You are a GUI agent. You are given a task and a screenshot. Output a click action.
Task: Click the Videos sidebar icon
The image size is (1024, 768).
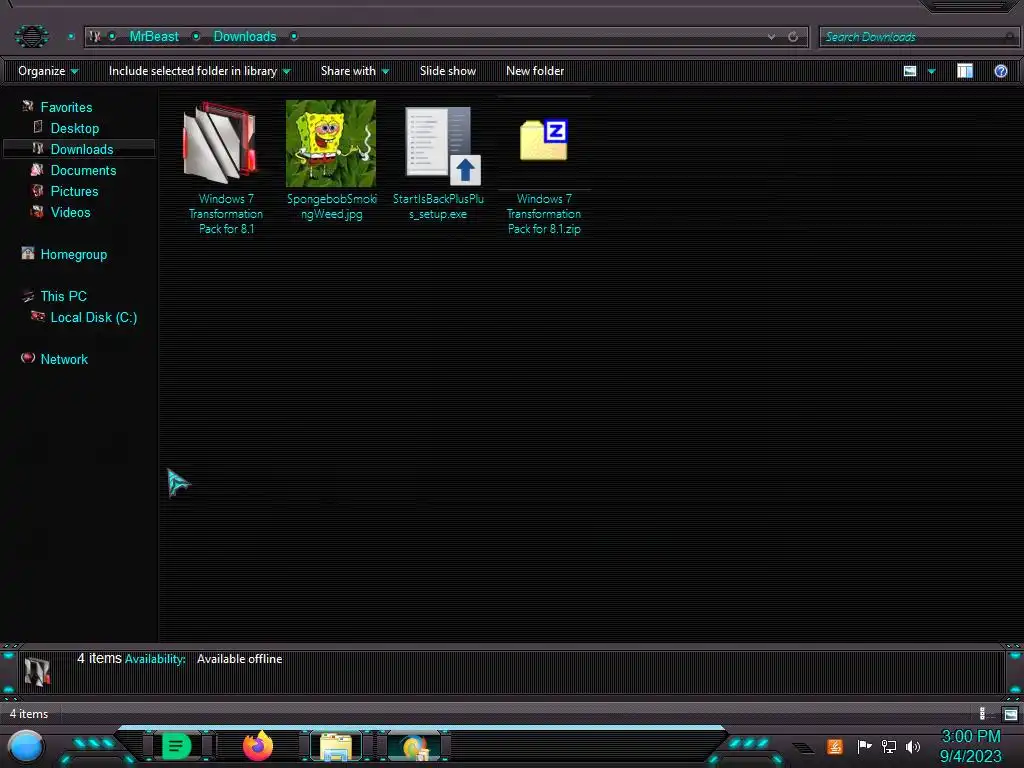point(37,212)
